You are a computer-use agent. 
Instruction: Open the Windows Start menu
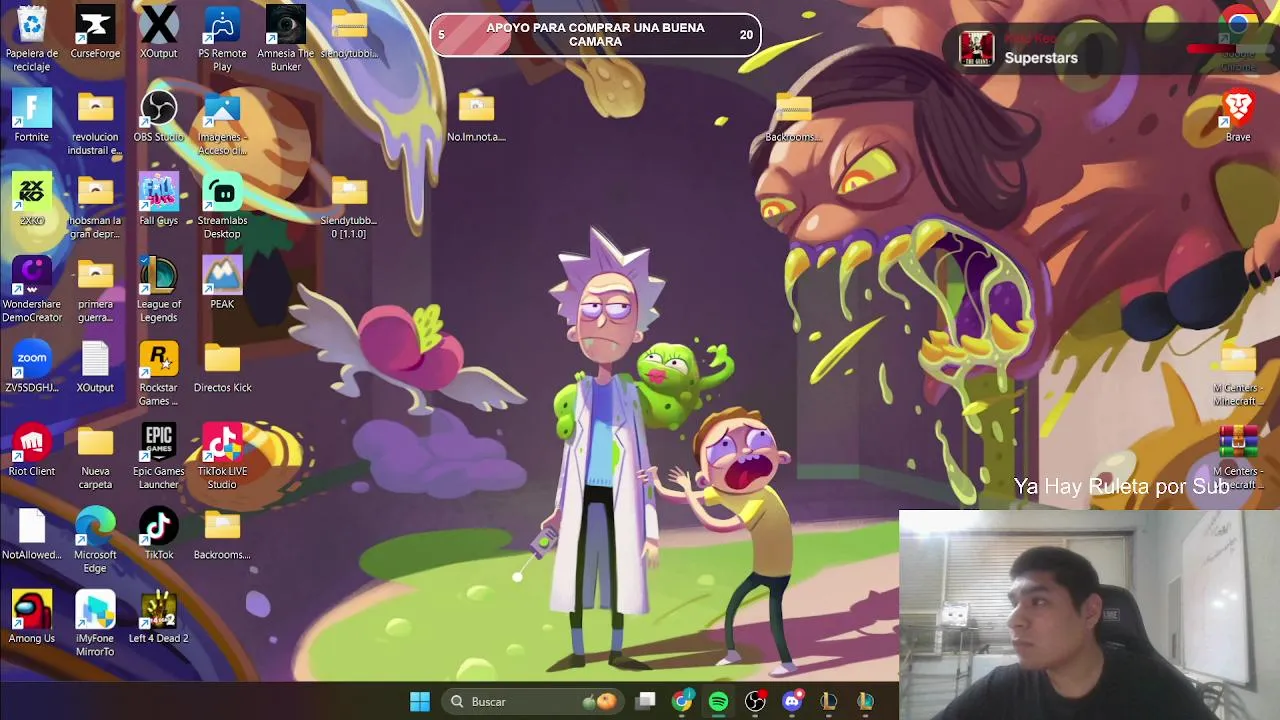click(x=420, y=702)
